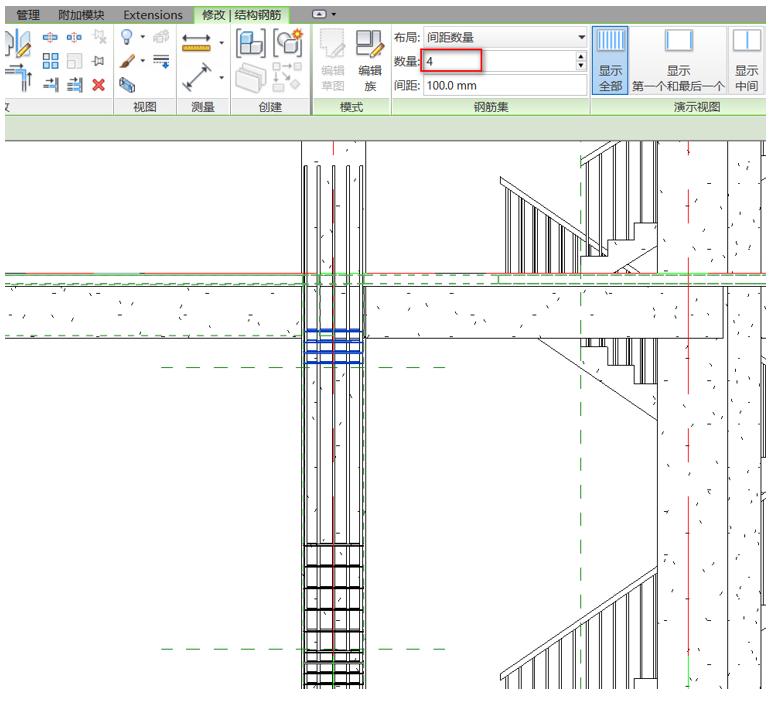Click the 间距 spacing input field
The height and width of the screenshot is (705, 774).
504,86
